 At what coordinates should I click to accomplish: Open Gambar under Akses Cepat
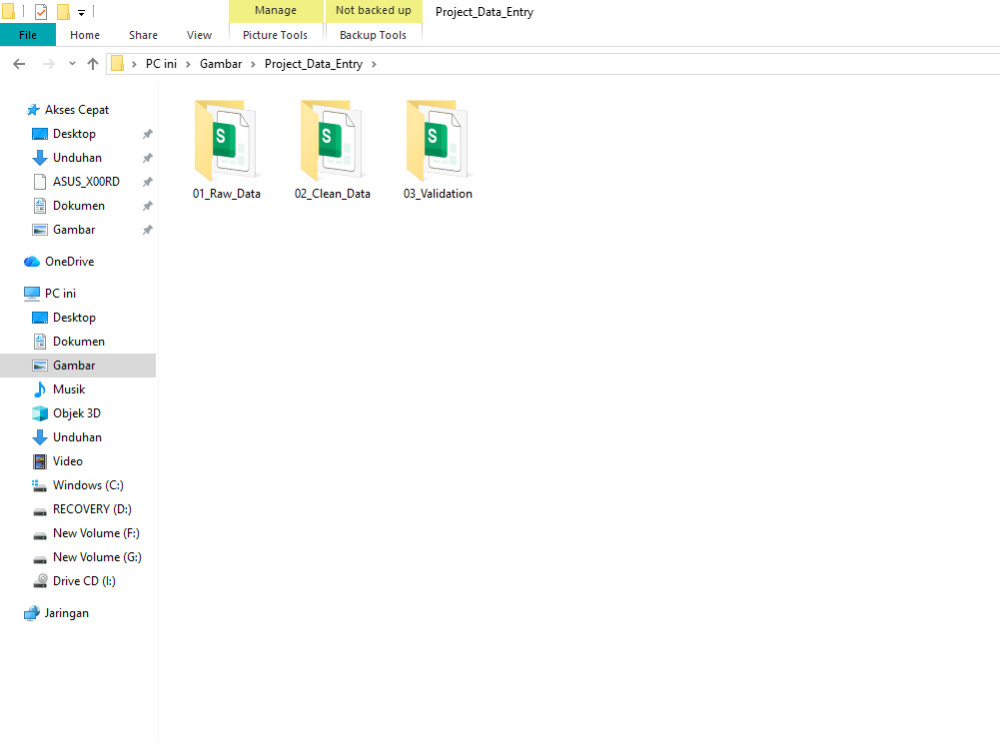(74, 230)
